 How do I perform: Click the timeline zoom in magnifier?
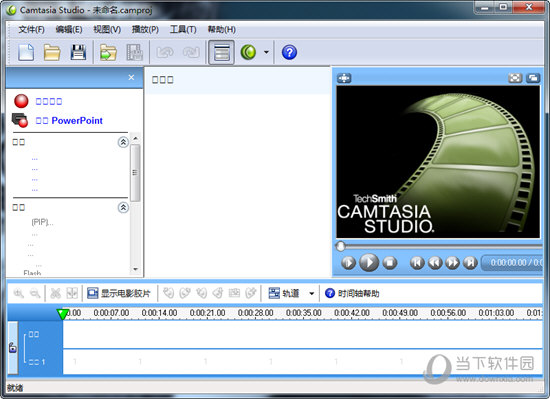tap(18, 293)
